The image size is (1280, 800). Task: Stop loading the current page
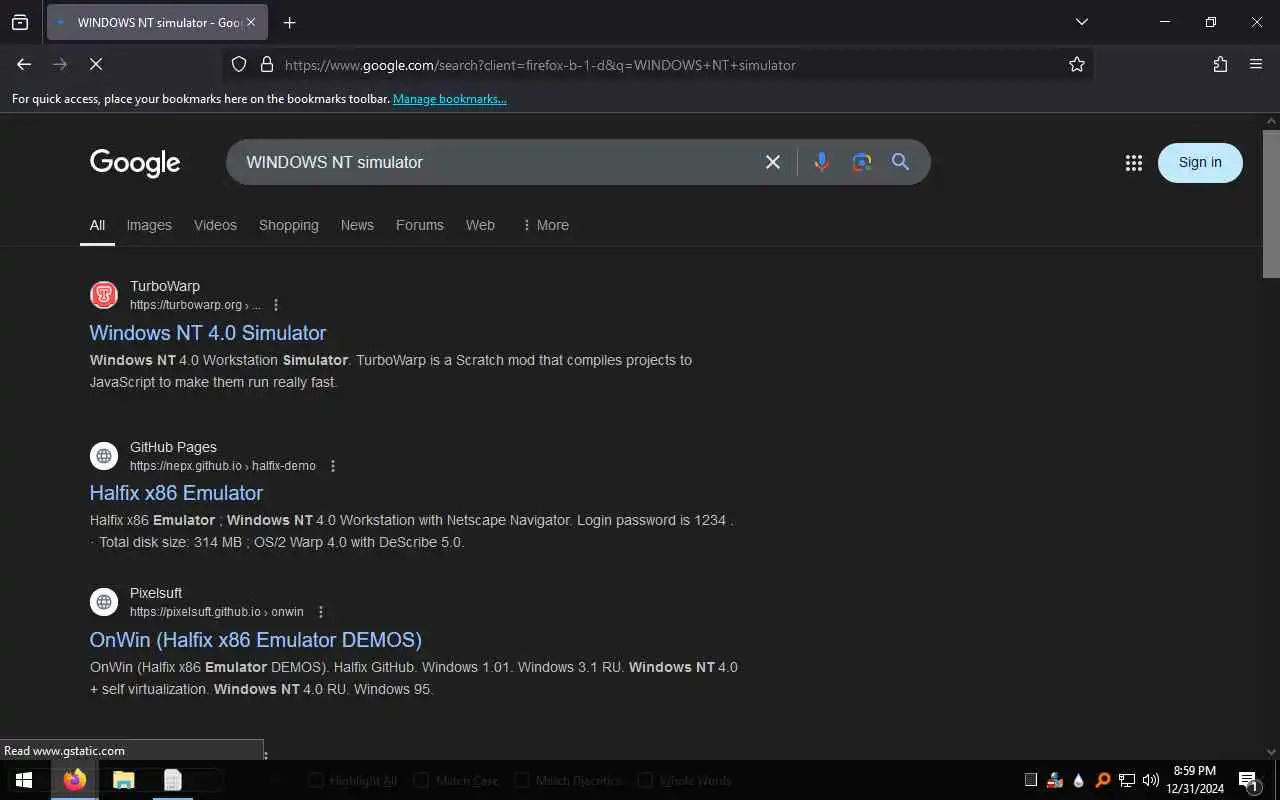coord(96,64)
